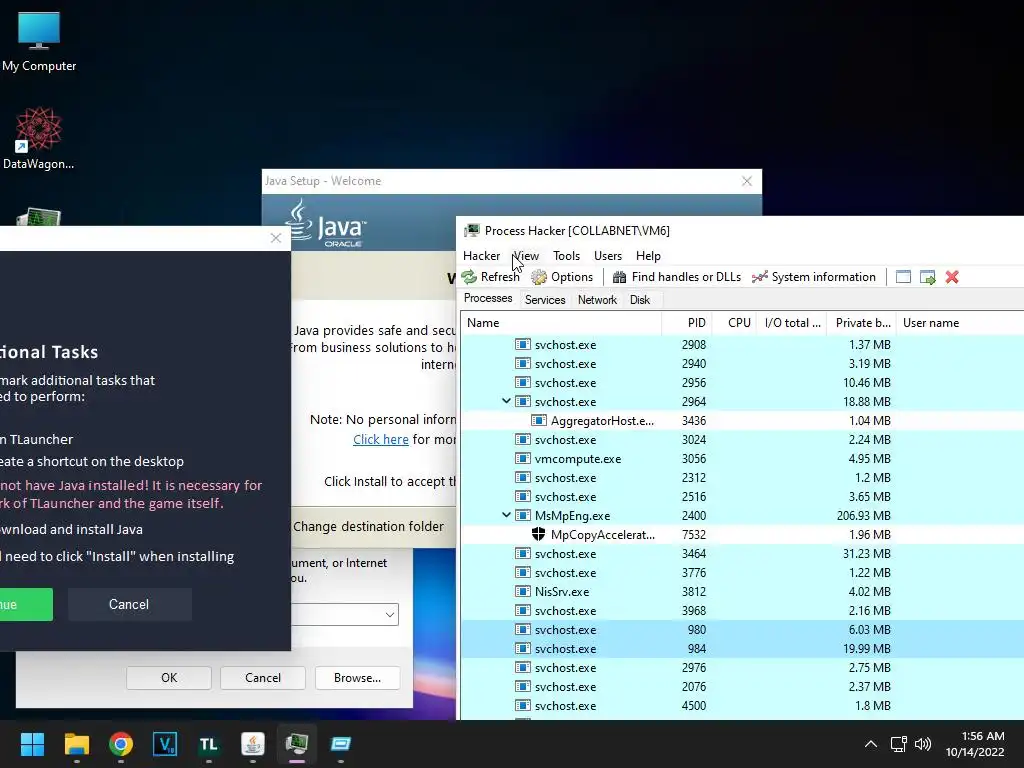
Task: Select the MsMpEng.exe process icon
Action: 522,515
